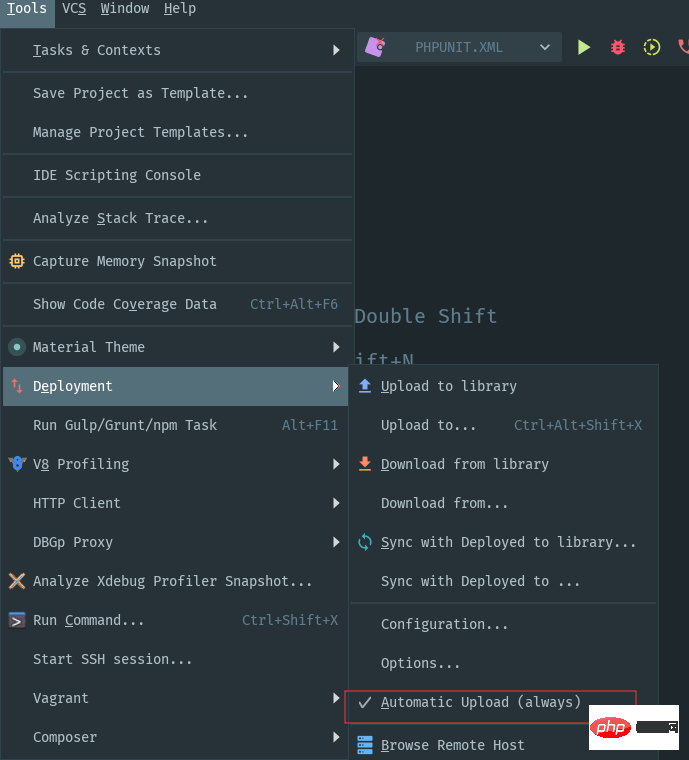Open the Window menu
This screenshot has width=689, height=760.
[125, 9]
